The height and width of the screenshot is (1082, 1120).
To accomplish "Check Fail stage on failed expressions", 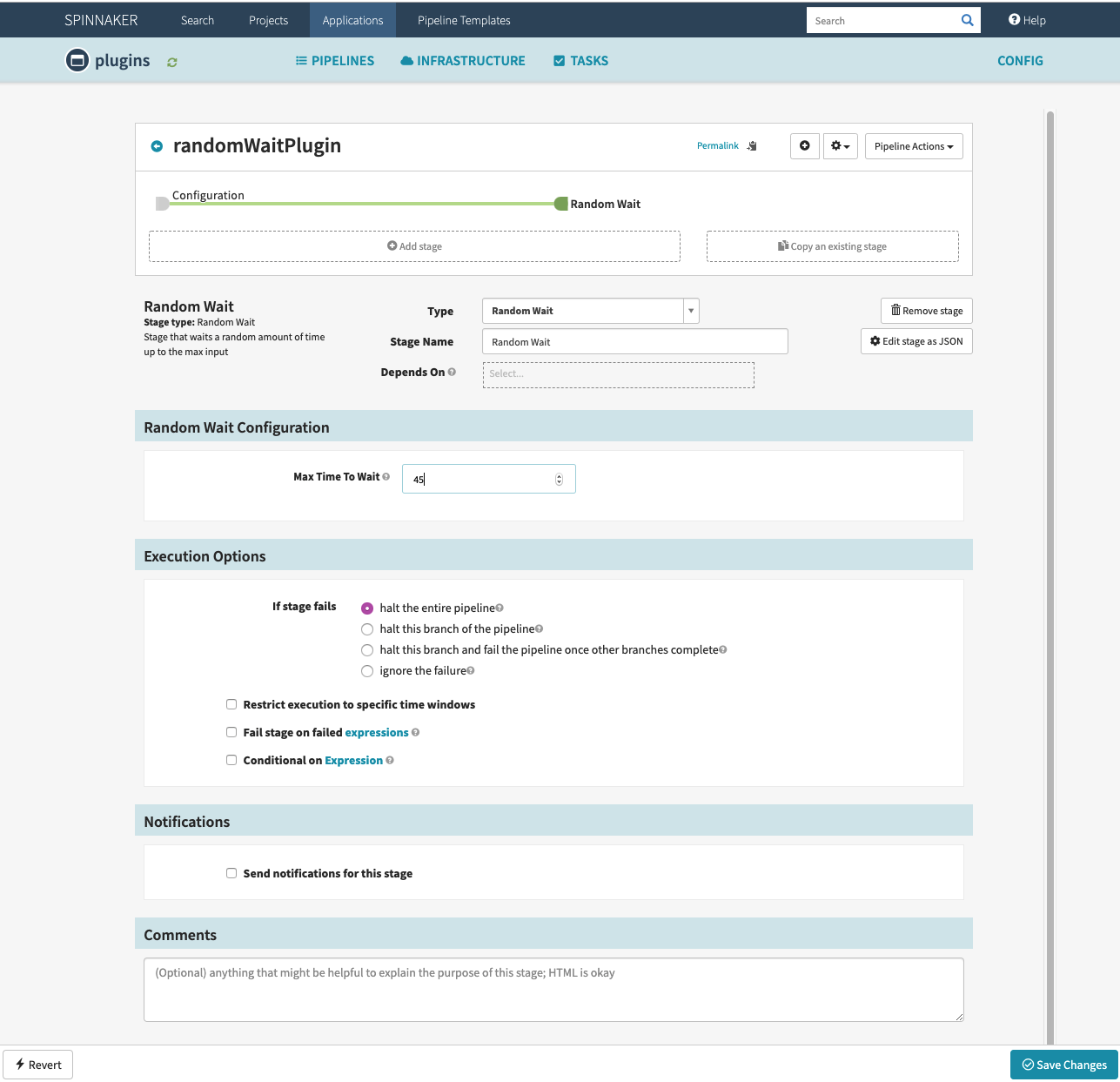I will click(231, 732).
